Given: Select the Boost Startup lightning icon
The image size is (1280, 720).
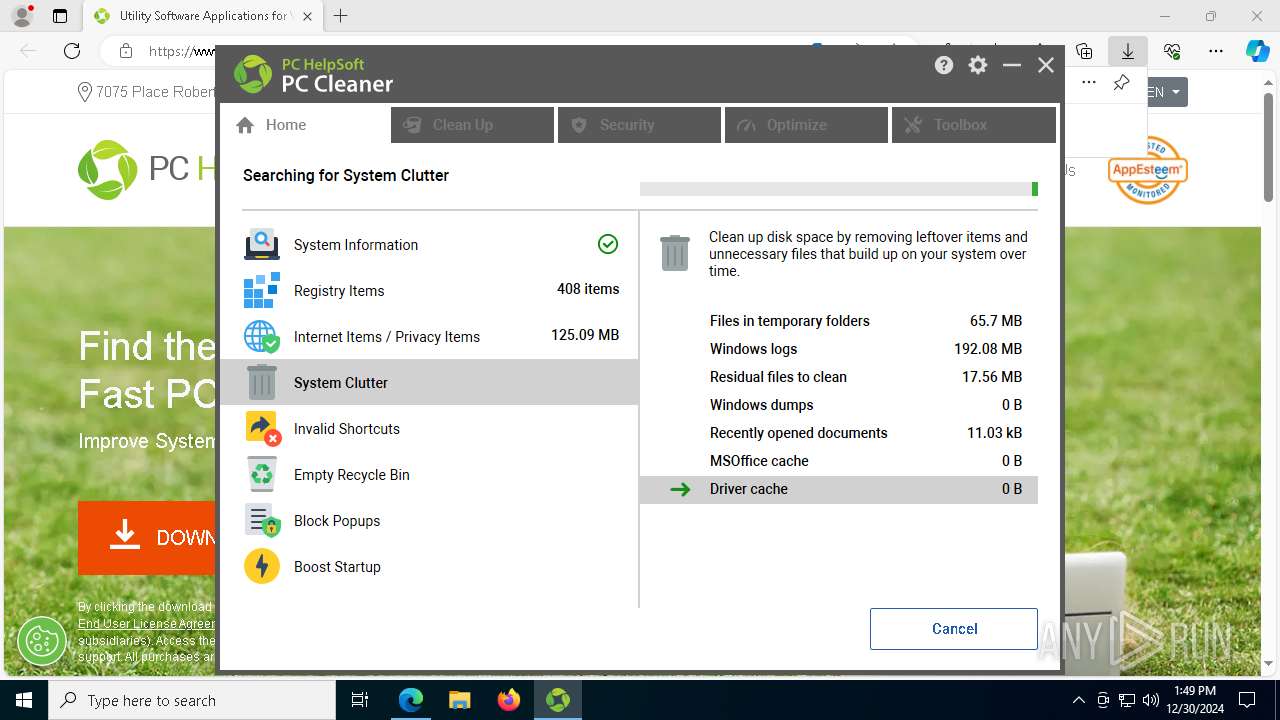Looking at the screenshot, I should pyautogui.click(x=262, y=566).
